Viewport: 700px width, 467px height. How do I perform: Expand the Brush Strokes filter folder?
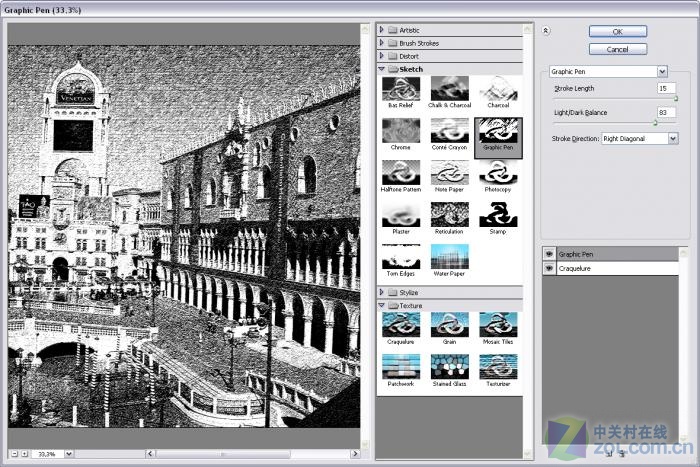[382, 43]
